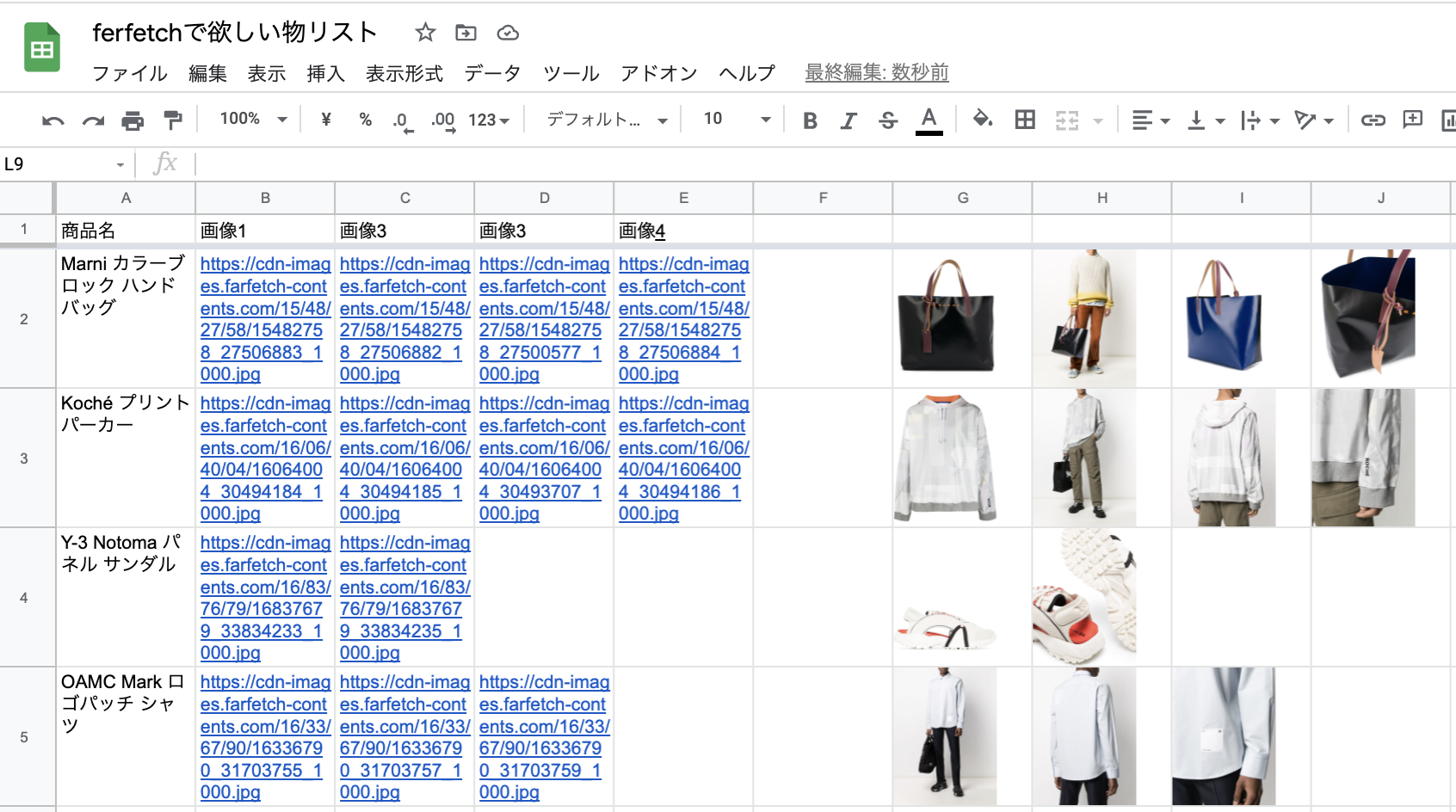The height and width of the screenshot is (812, 1456).
Task: Click the fill color bucket icon
Action: tap(982, 120)
